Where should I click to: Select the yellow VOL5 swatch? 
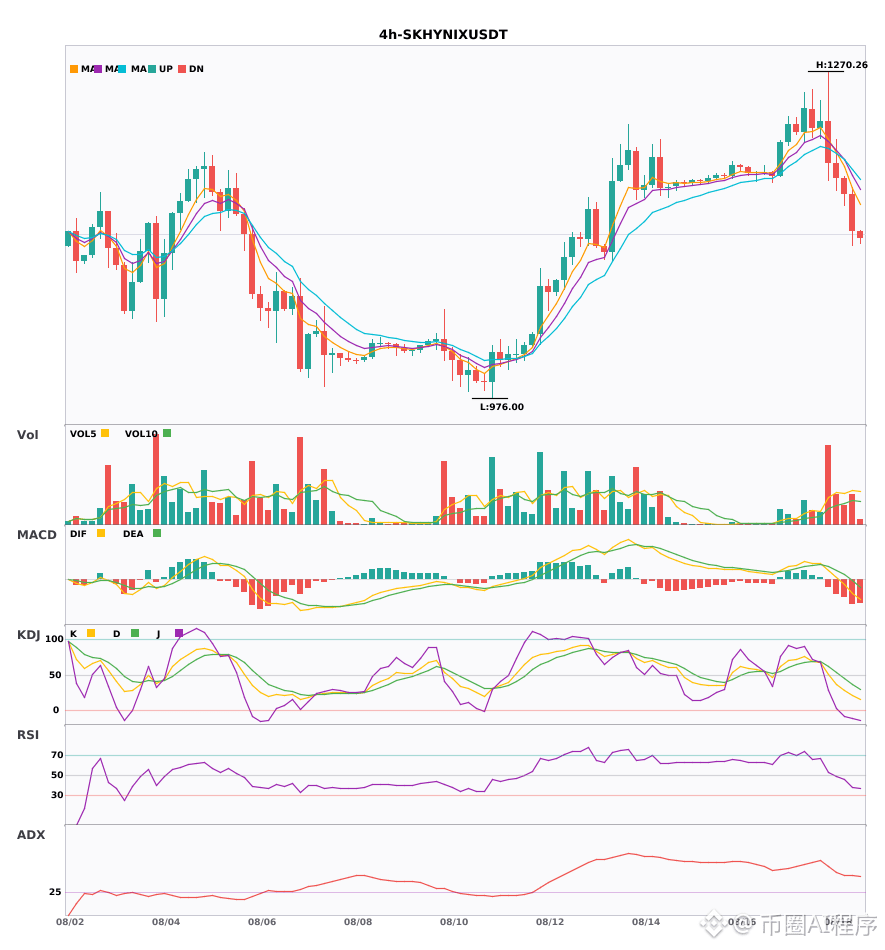pos(105,433)
